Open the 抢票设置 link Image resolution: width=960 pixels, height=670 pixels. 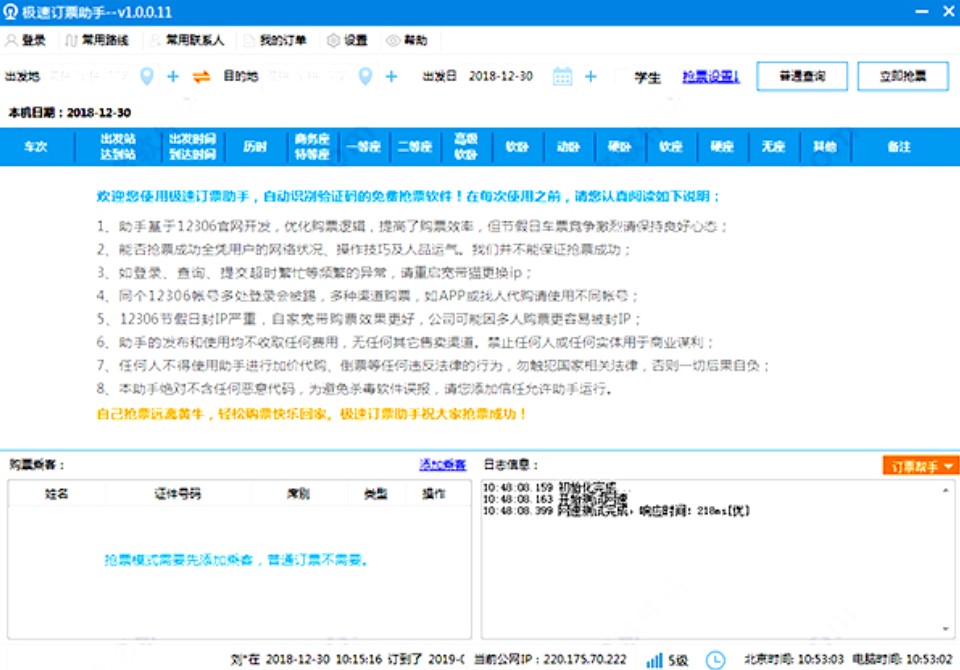pos(711,77)
